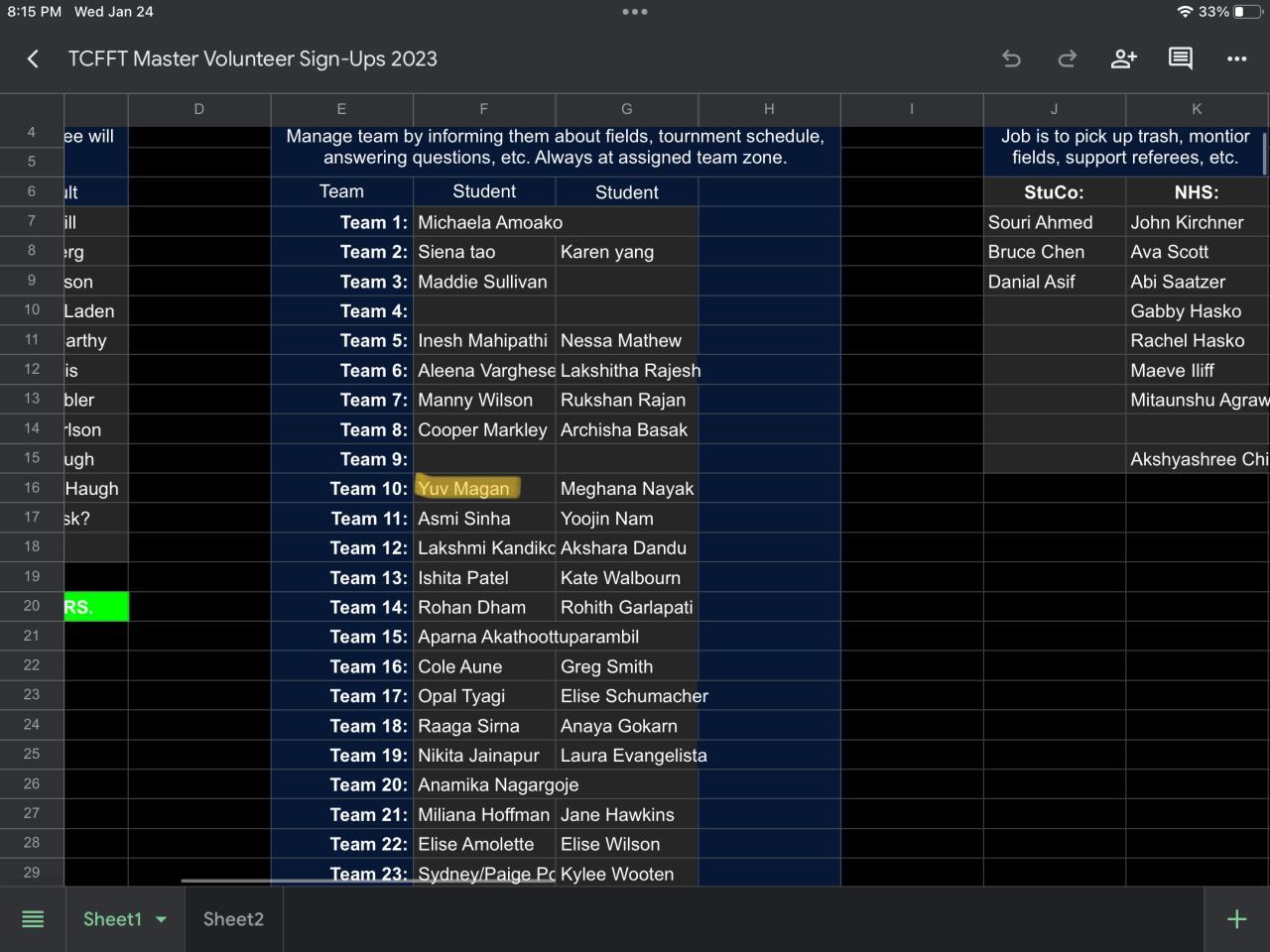
Task: Open the all sheets list
Action: (x=33, y=919)
